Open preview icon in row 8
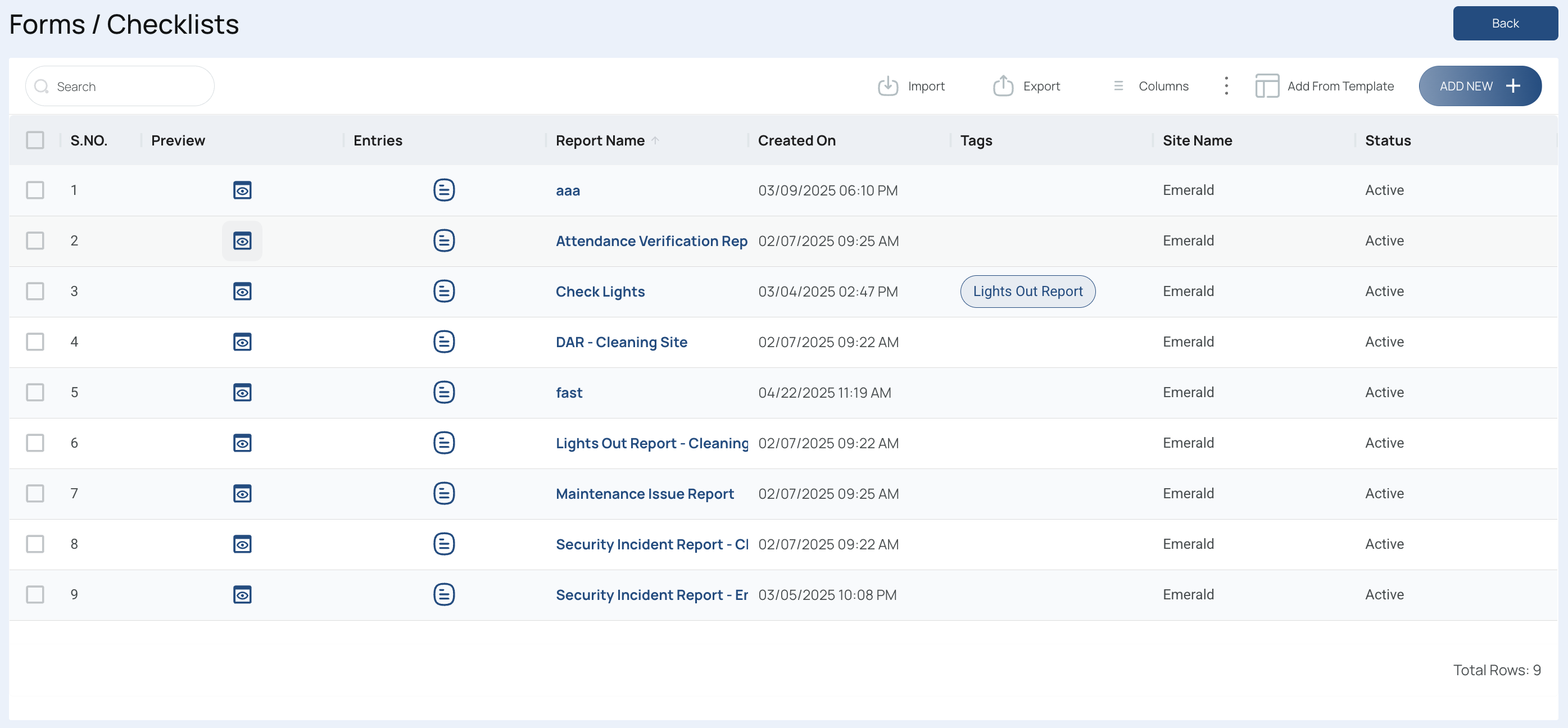The image size is (1568, 728). point(242,544)
